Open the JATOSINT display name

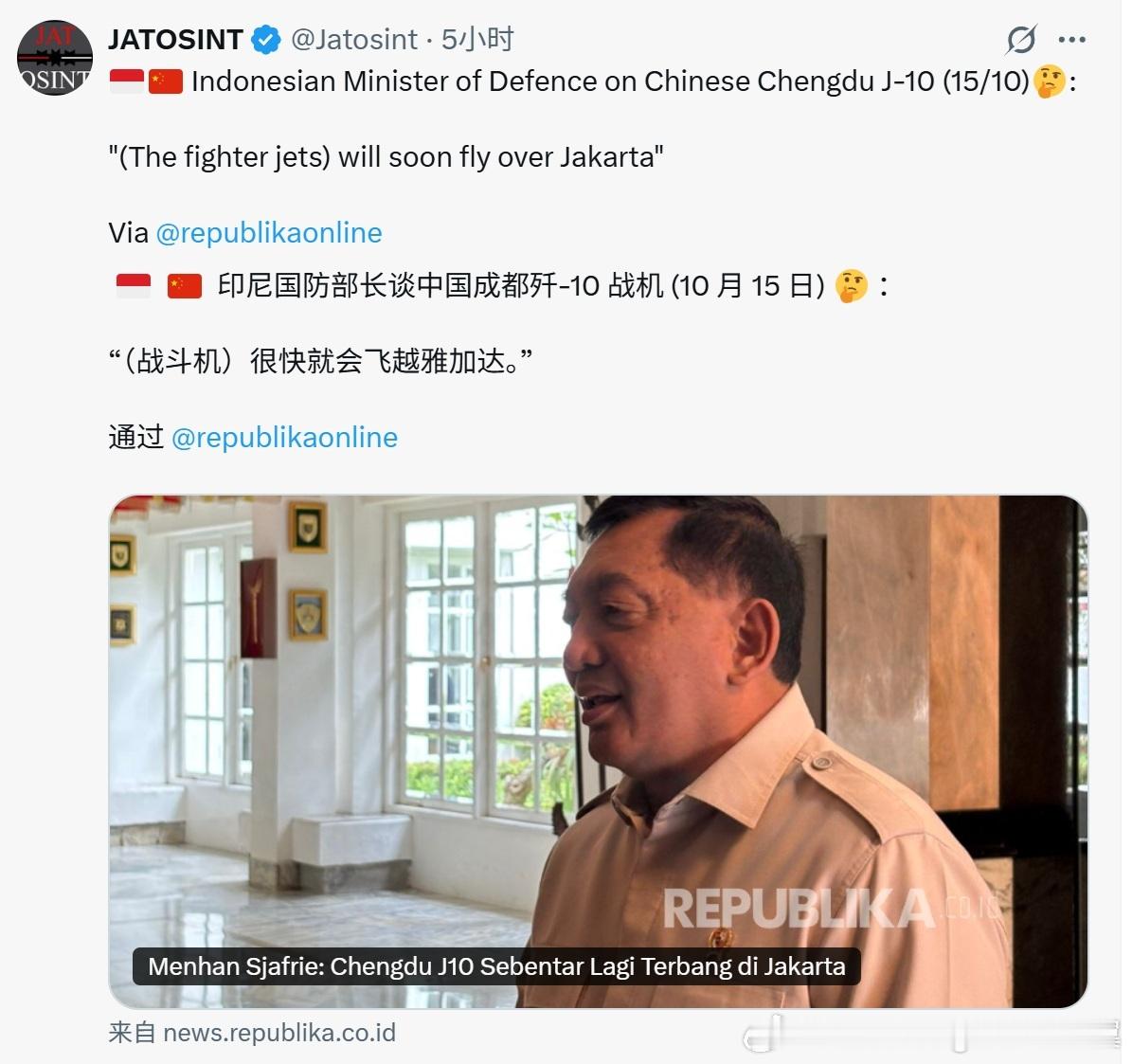click(x=175, y=40)
